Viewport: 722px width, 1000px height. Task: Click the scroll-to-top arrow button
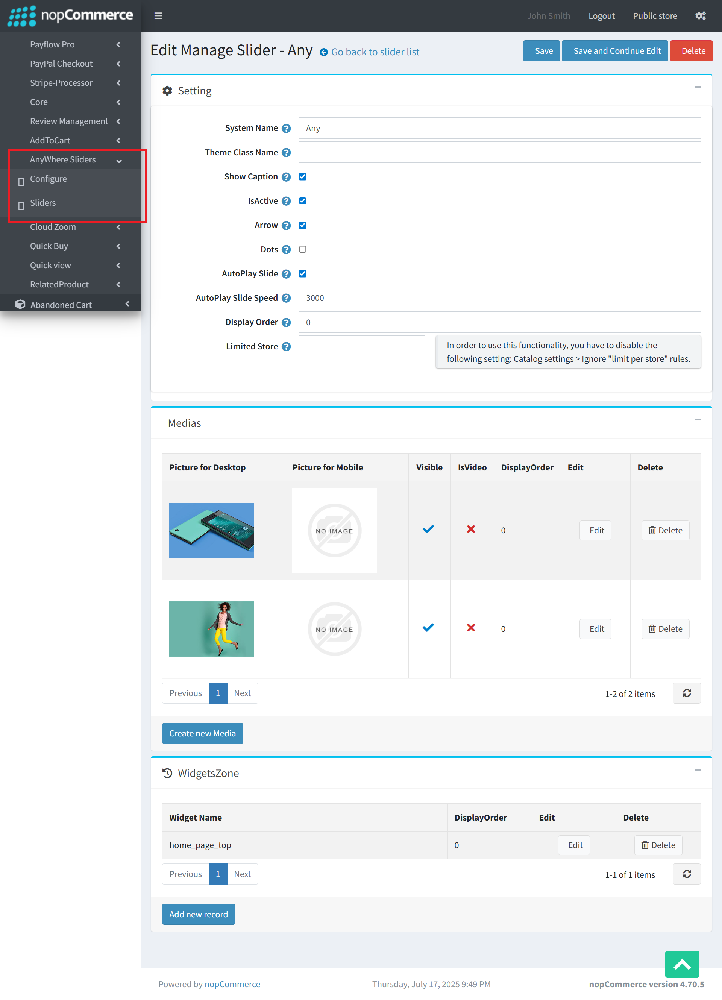point(682,964)
